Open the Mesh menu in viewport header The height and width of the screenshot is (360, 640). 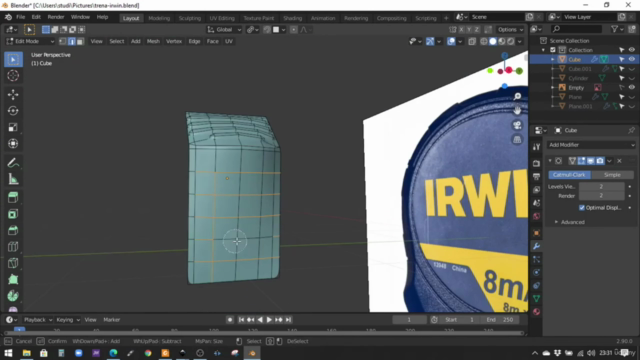[153, 41]
